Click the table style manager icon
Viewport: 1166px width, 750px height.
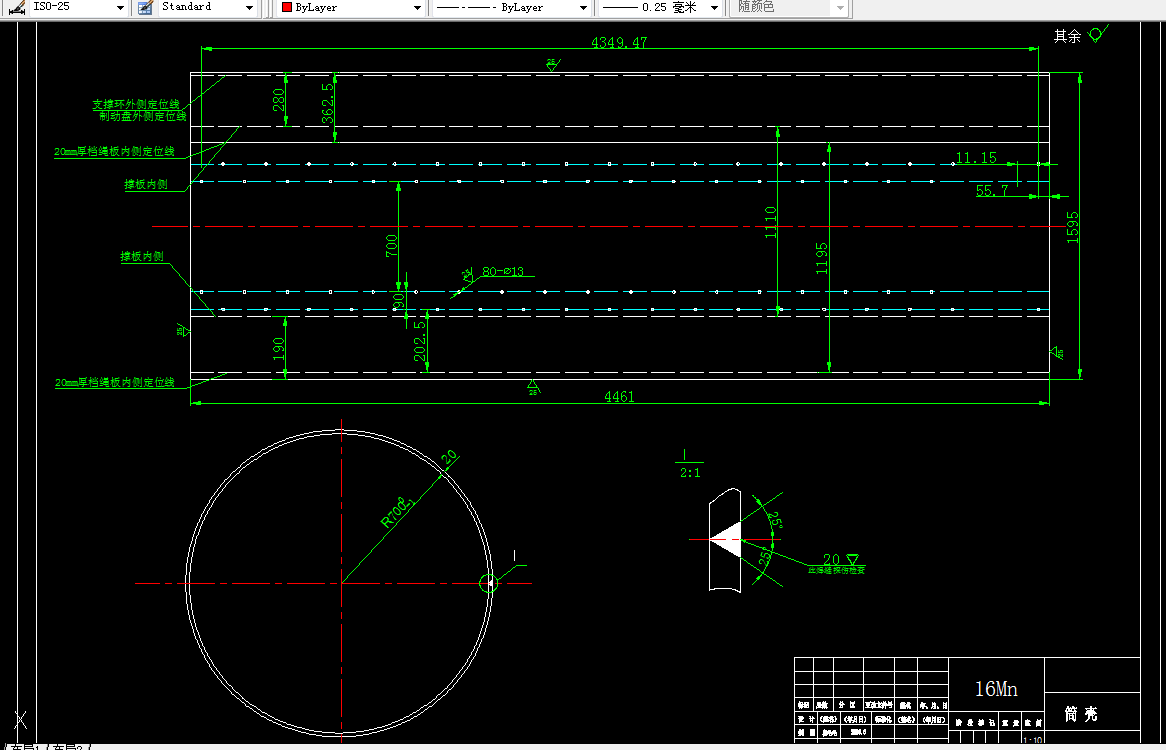(146, 7)
